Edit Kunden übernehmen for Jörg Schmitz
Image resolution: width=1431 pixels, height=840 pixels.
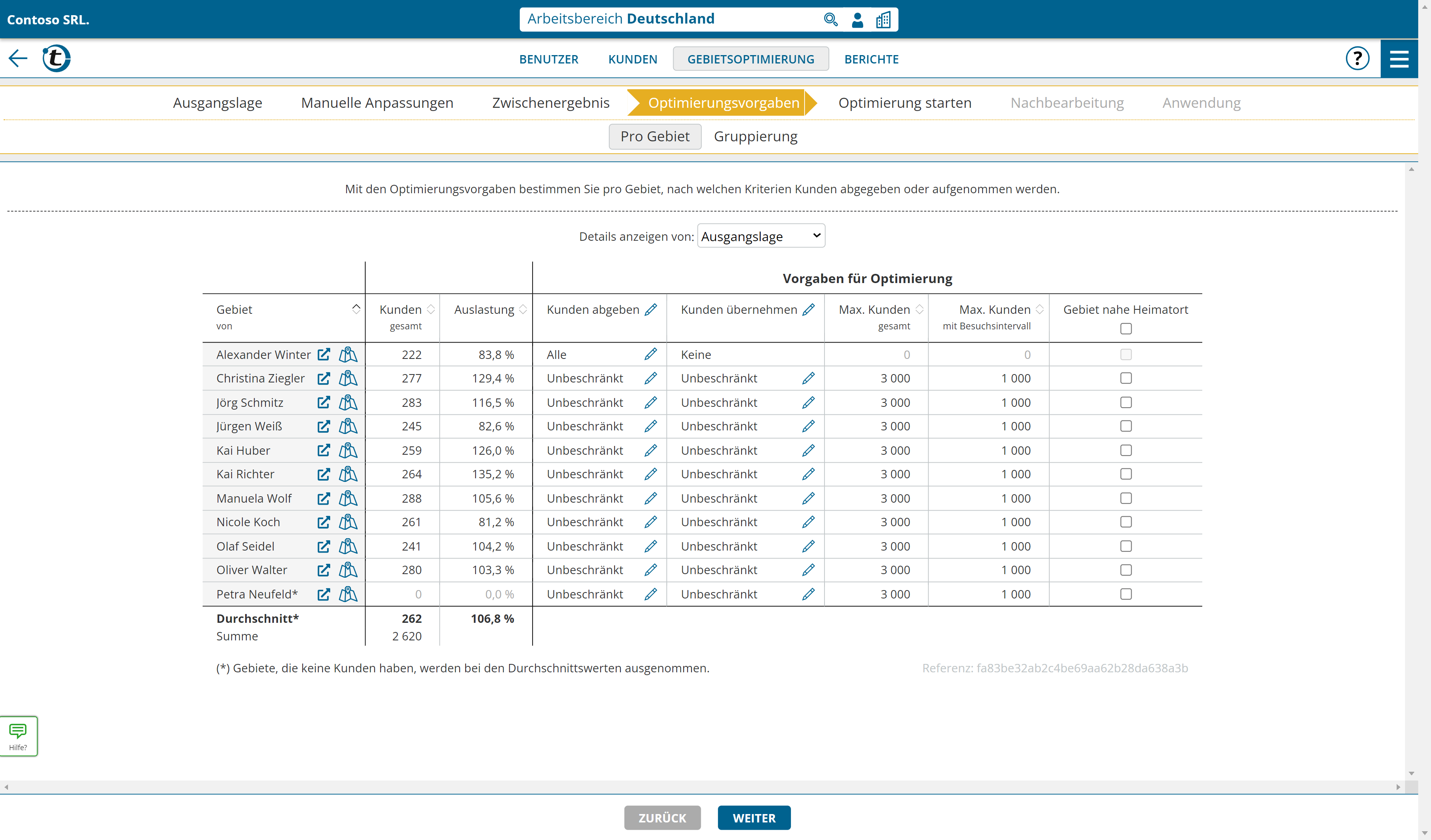tap(809, 403)
